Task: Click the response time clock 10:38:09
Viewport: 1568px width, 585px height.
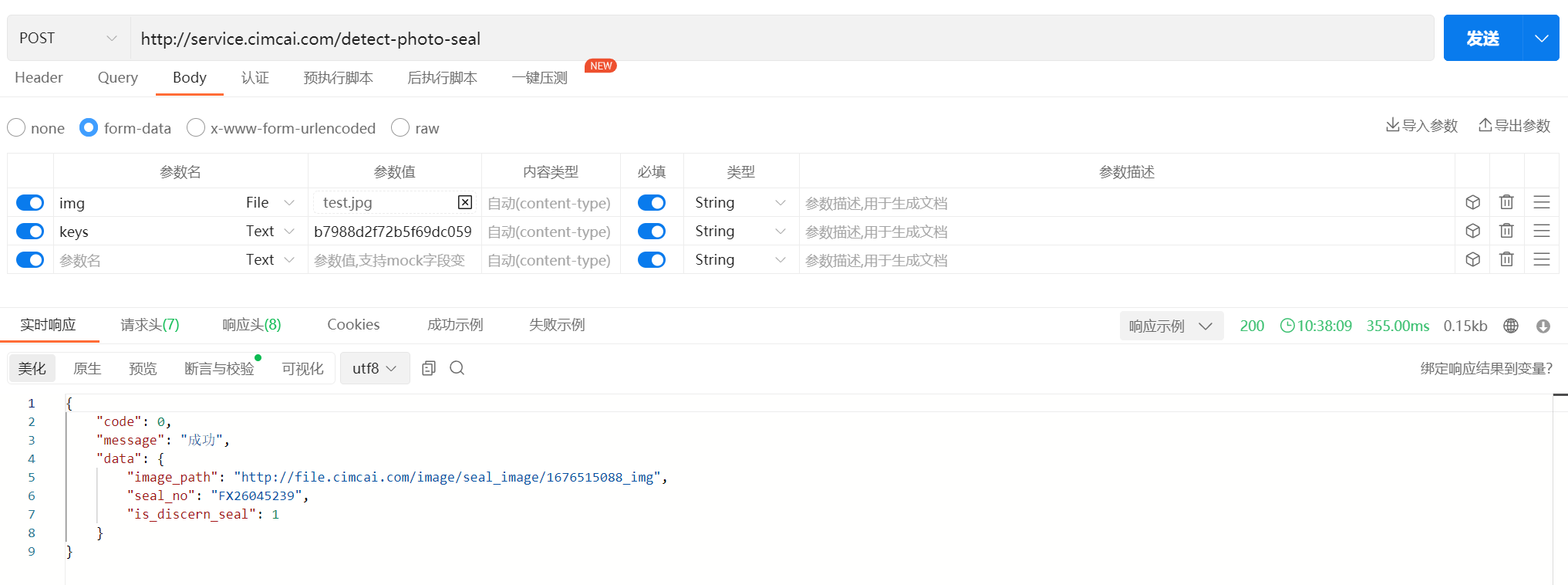Action: [x=1316, y=326]
